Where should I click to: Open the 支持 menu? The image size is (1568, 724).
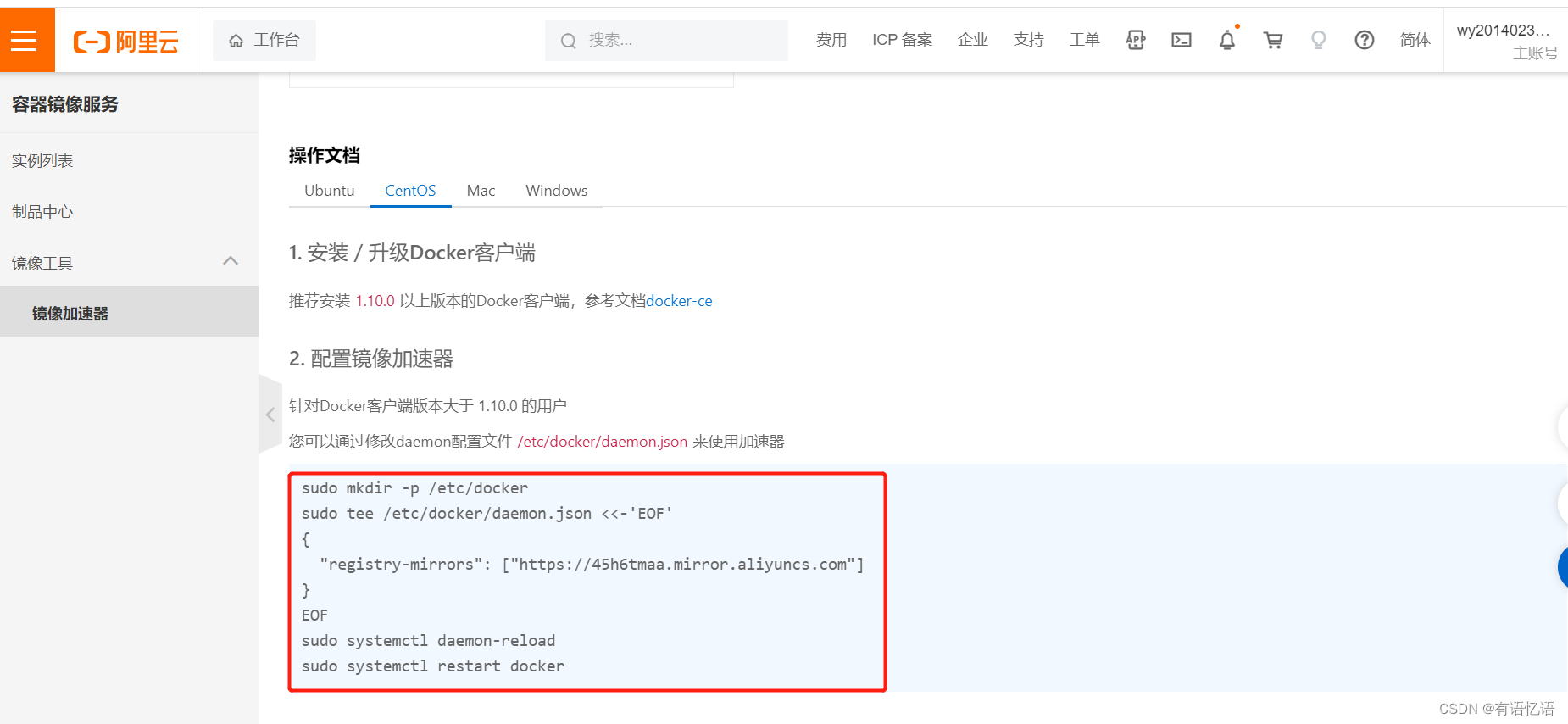tap(1029, 40)
